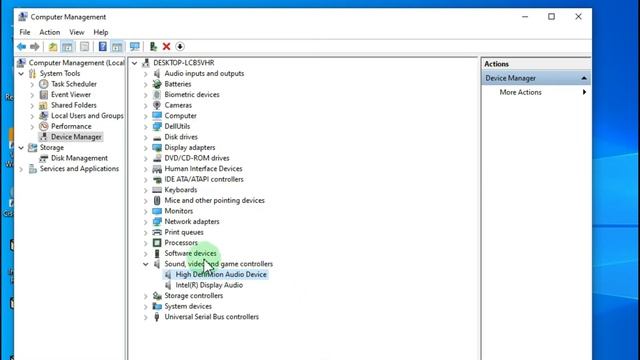Select Computer Management (Local) root
This screenshot has width=640, height=360.
[76, 63]
